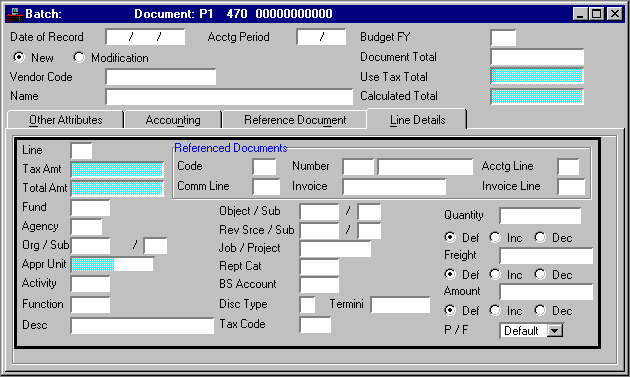This screenshot has width=630, height=377.
Task: Click the Calculated Total field
Action: 537,97
